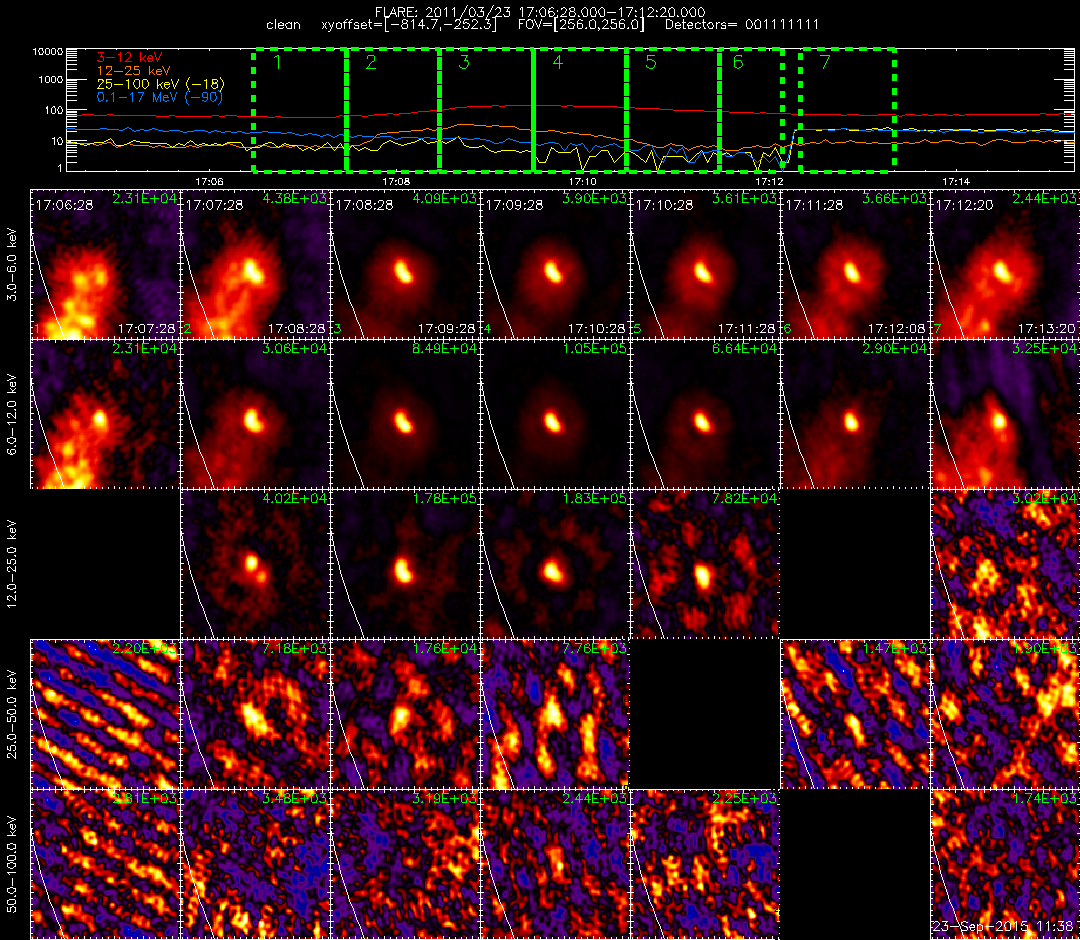Open the 50.0-100.0 keV image labeled 2.25E+03
This screenshot has width=1080, height=940.
705,864
